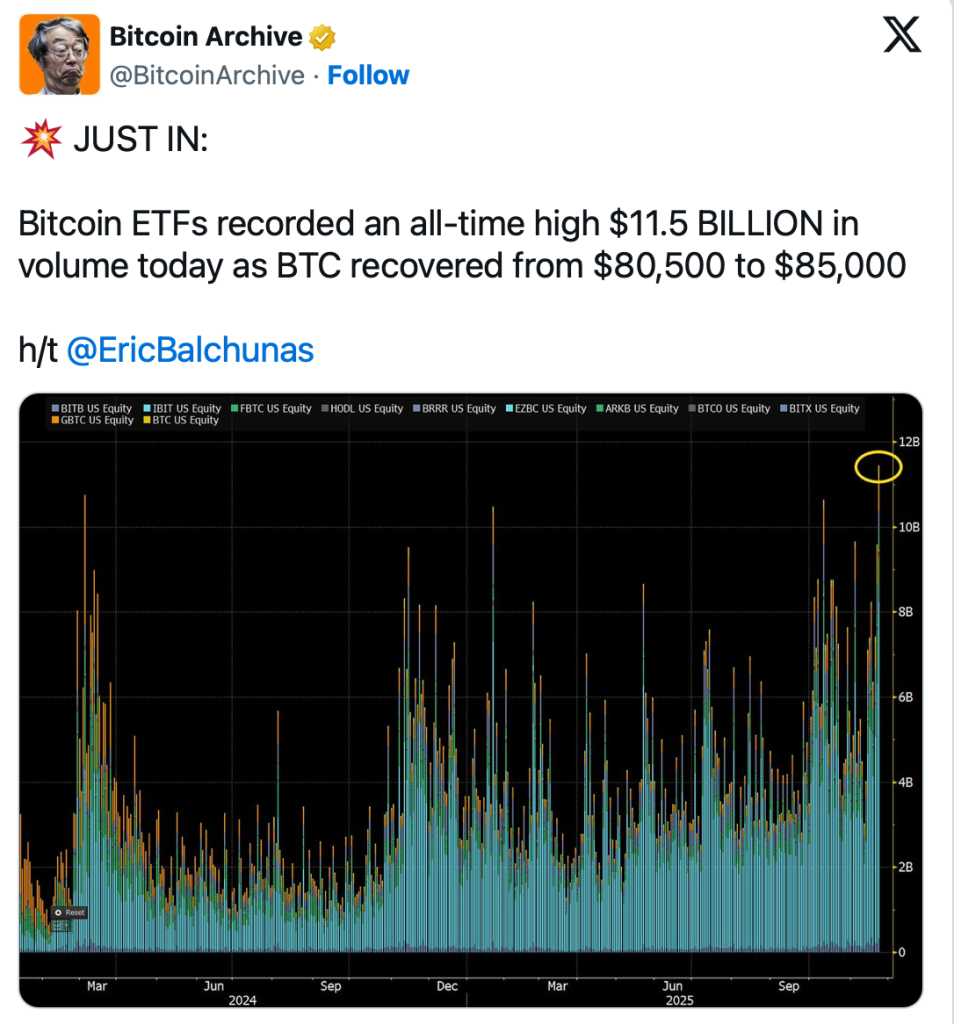Viewport: 954px width, 1024px height.
Task: Open the Bloomberg volume chart image
Action: [470, 700]
